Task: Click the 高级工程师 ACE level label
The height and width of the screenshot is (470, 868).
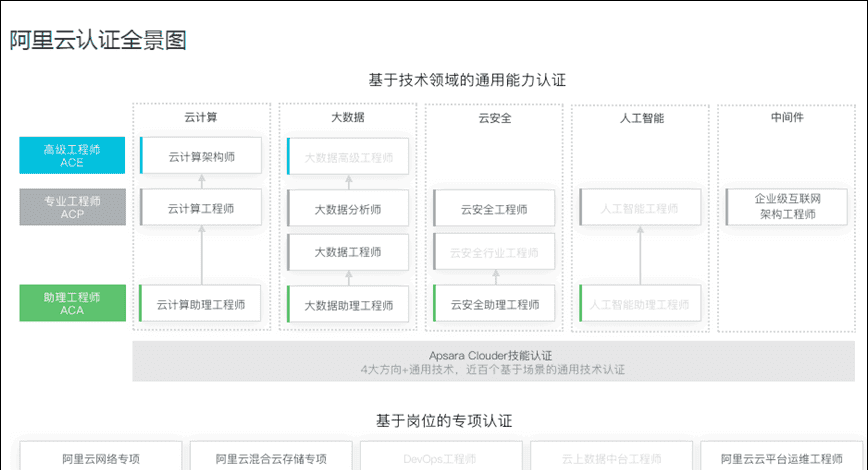Action: (x=72, y=156)
